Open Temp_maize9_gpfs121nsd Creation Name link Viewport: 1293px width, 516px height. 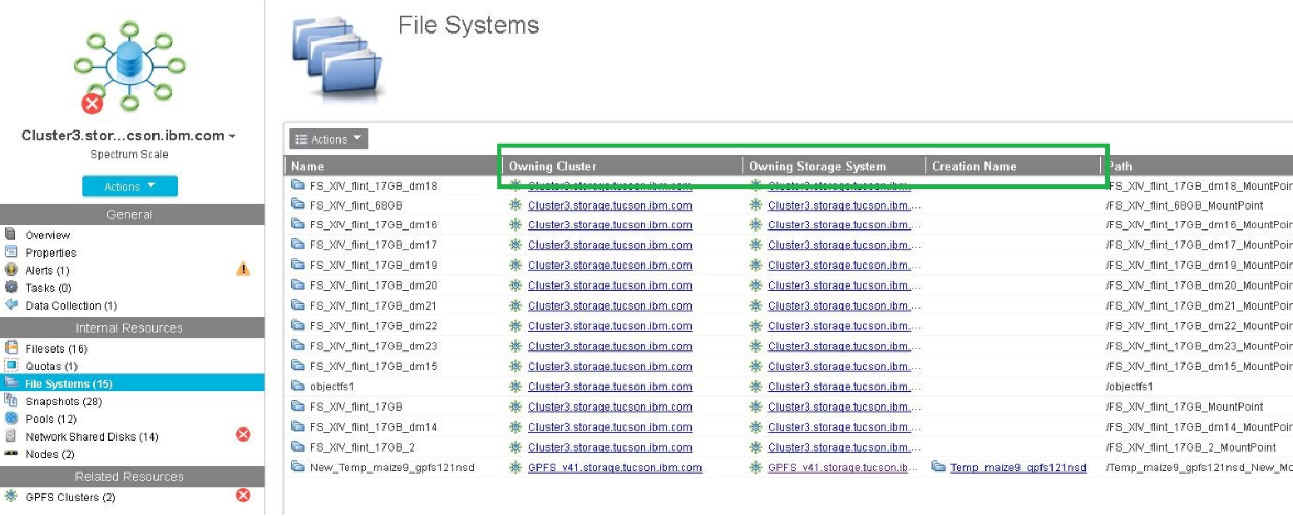point(1018,467)
